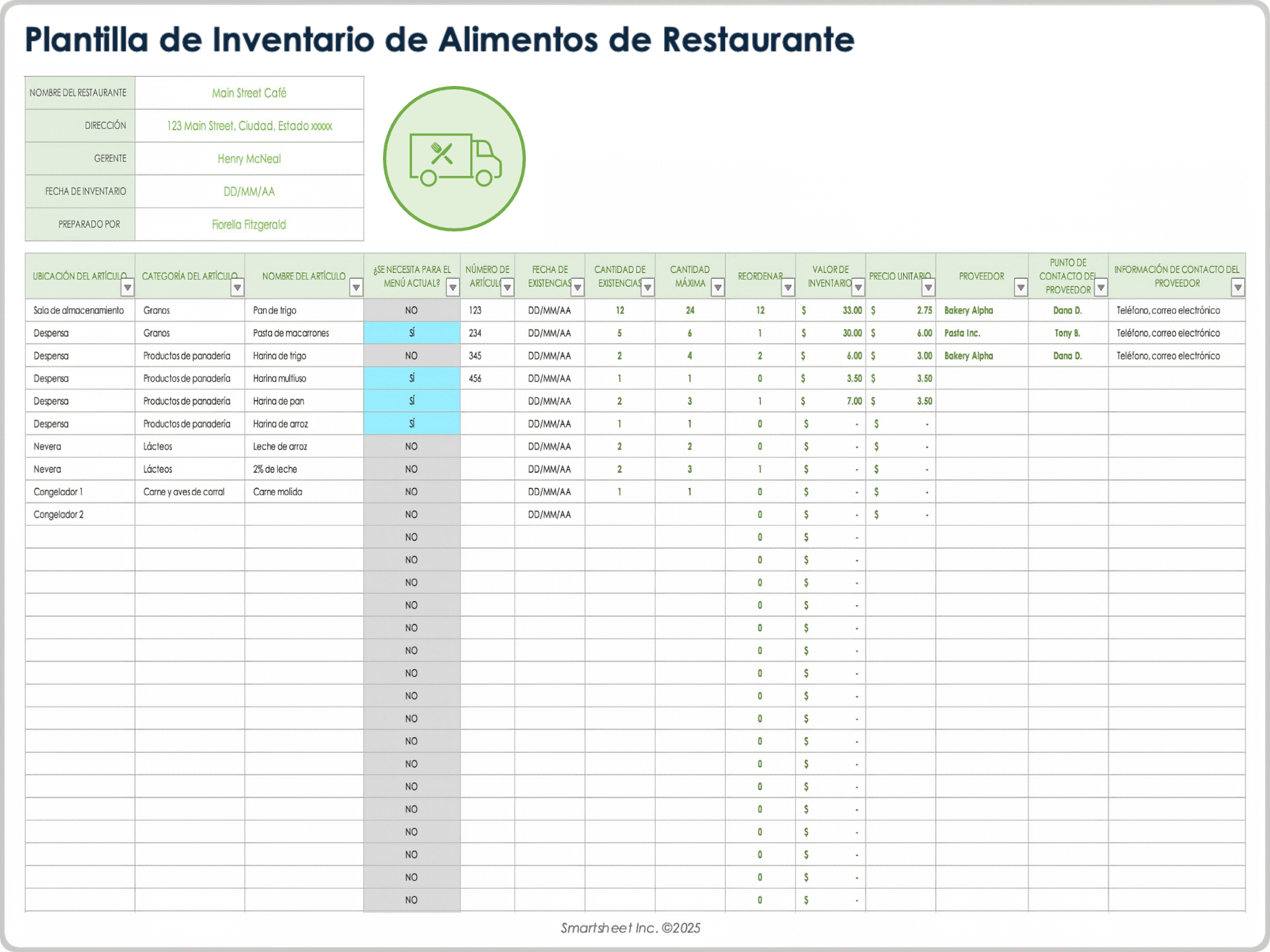Open the Punto de Contacto filter dropdown
This screenshot has width=1270, height=952.
tap(1101, 288)
